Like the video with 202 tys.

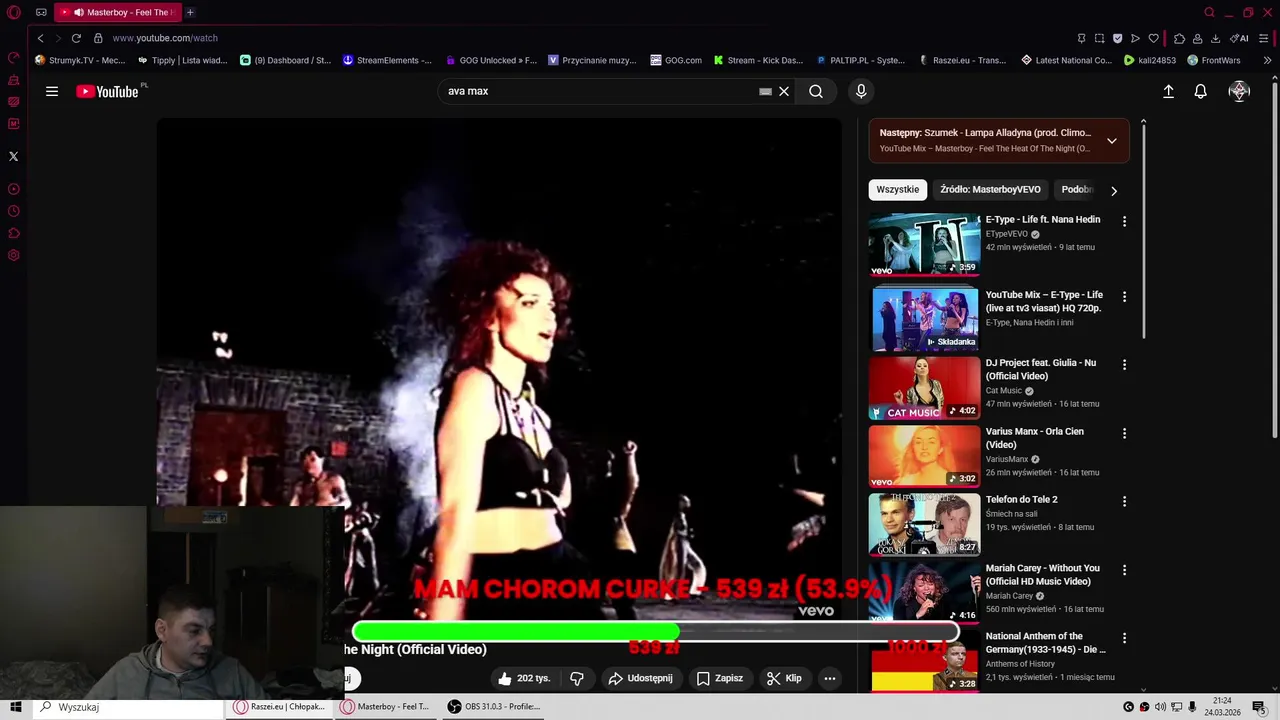[x=527, y=678]
